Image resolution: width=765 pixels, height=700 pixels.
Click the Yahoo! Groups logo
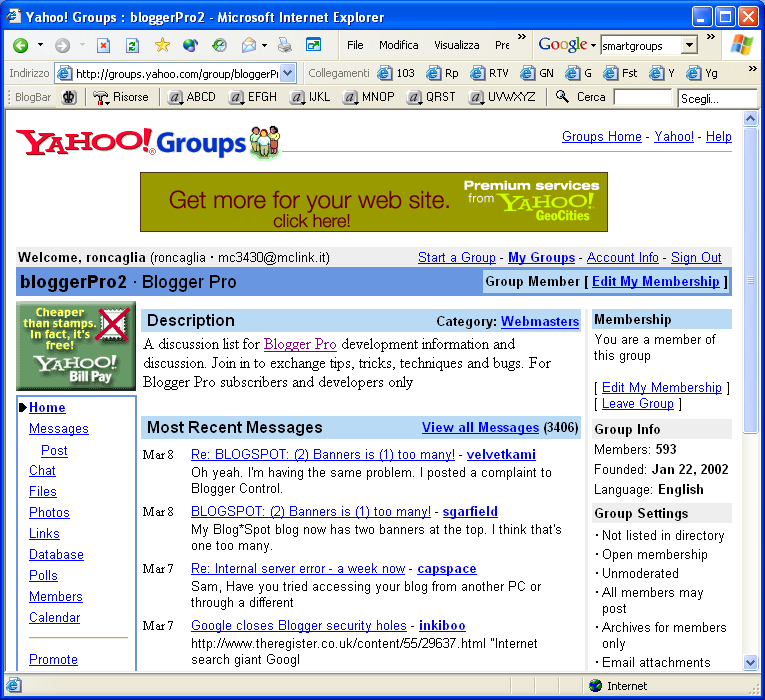pos(148,142)
